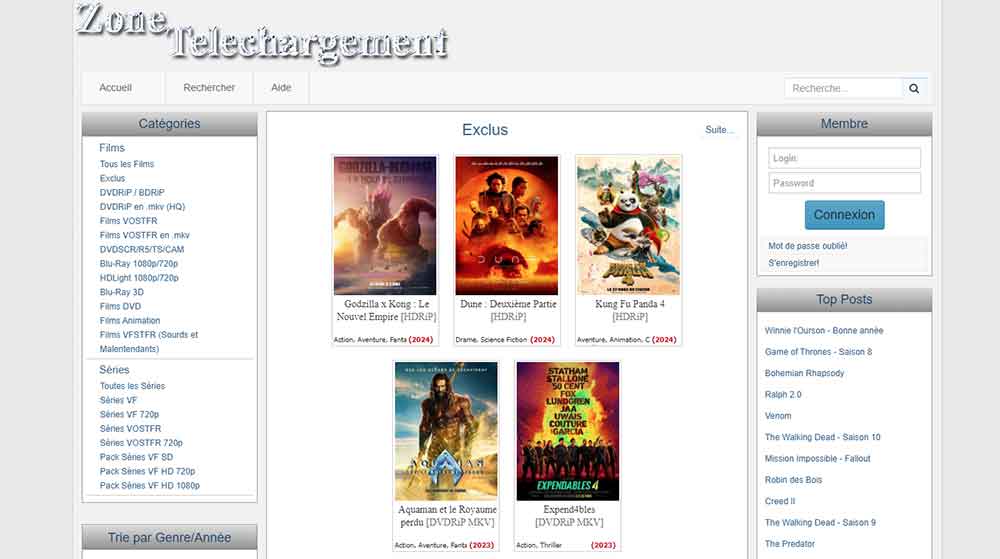Select Films VFSTFR (Sourds et Malentendants)

click(x=149, y=342)
